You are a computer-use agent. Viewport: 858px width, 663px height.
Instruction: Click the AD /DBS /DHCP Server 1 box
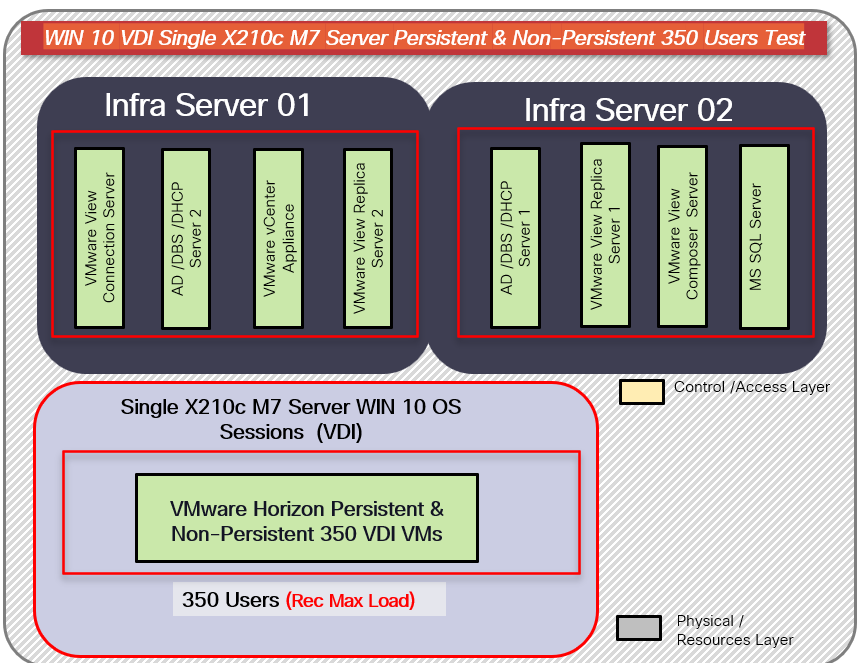pyautogui.click(x=515, y=238)
